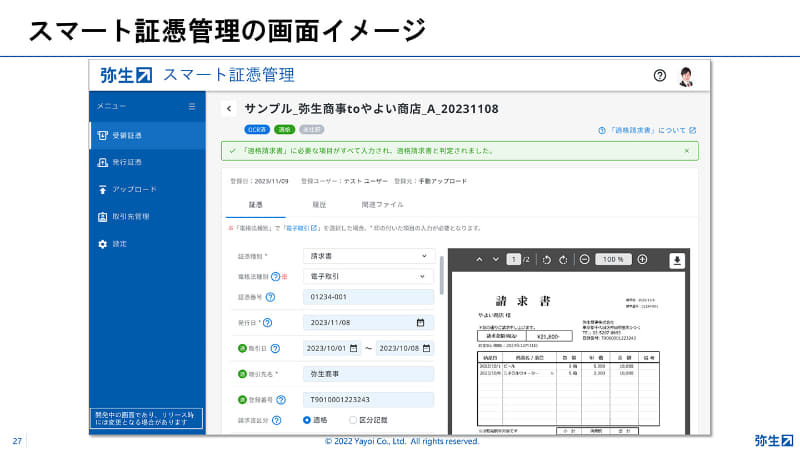Screen dimensions: 800x450
Task: Go back with the arrow beside the document title
Action: pos(229,109)
